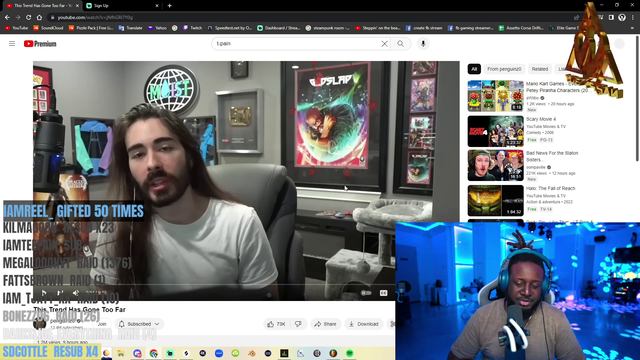Open the Dashboard / Stream bookmark
Image resolution: width=640 pixels, height=360 pixels.
[278, 28]
